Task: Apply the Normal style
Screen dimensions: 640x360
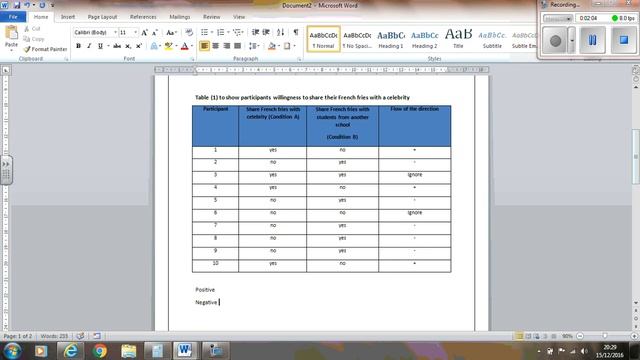Action: [x=323, y=39]
